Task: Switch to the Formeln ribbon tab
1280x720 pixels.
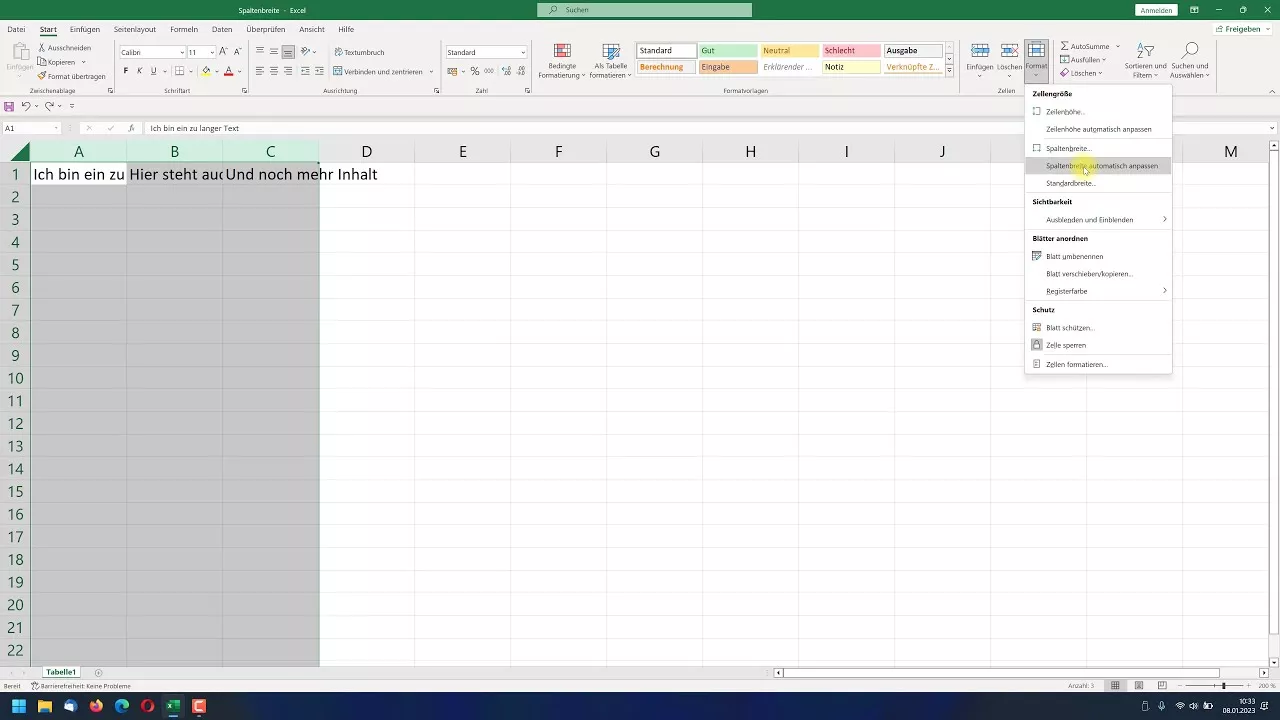Action: click(185, 29)
